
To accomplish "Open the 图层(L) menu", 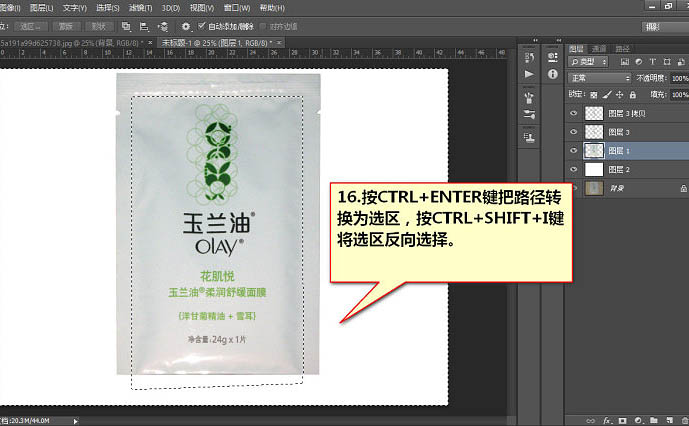I will point(41,8).
